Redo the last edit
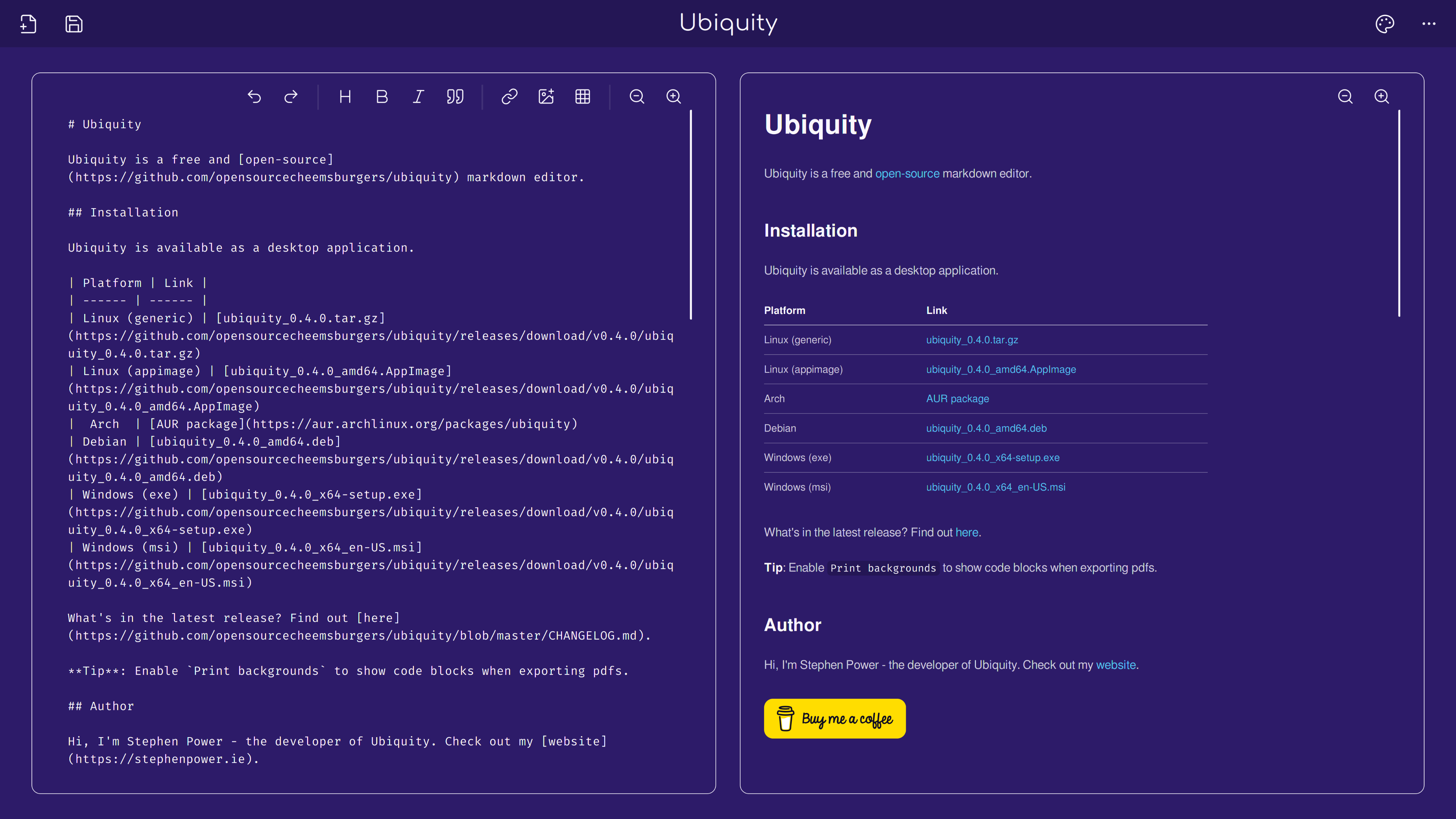1456x819 pixels. tap(291, 97)
